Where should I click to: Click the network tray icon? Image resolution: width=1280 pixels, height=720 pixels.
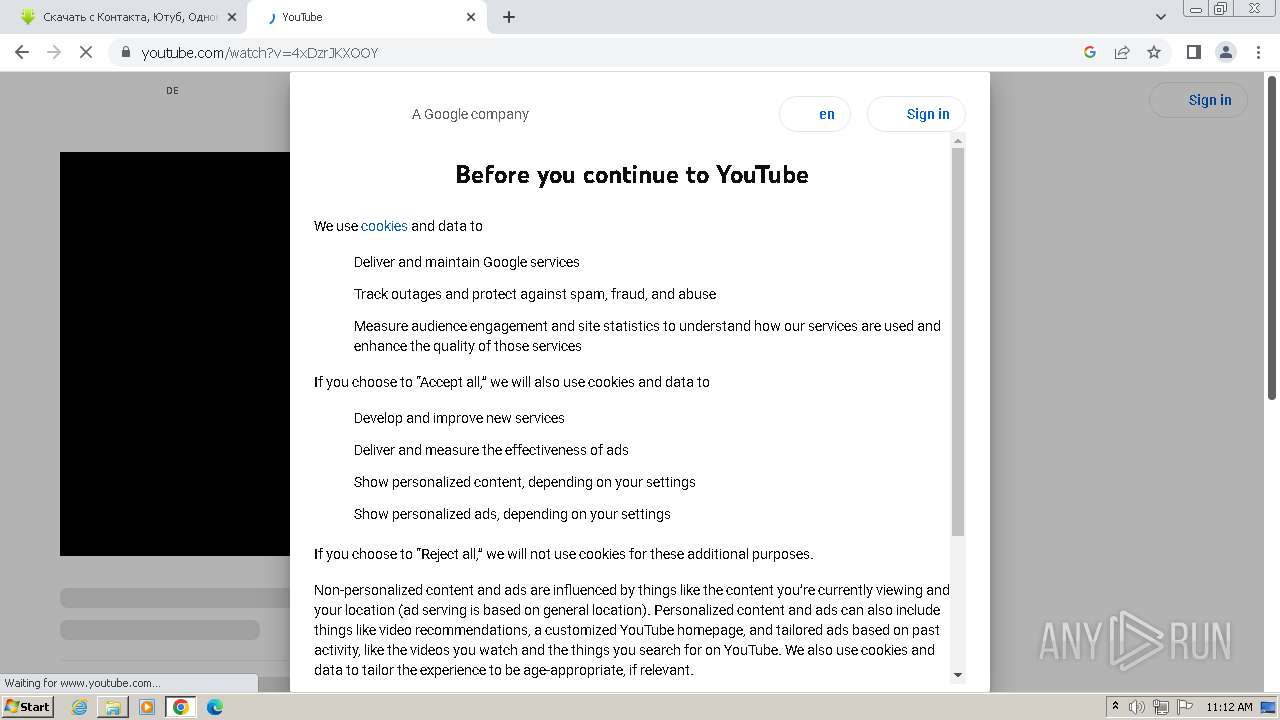(x=1161, y=707)
